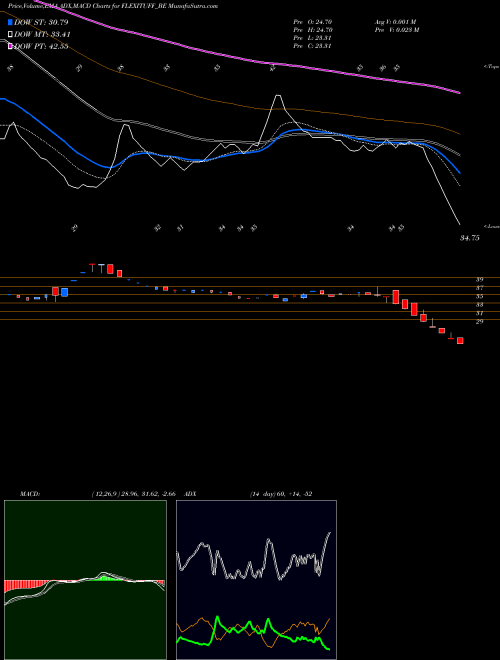500x660 pixels.
Task: Click the 'MACD:' panel heading
Action: pos(29,494)
